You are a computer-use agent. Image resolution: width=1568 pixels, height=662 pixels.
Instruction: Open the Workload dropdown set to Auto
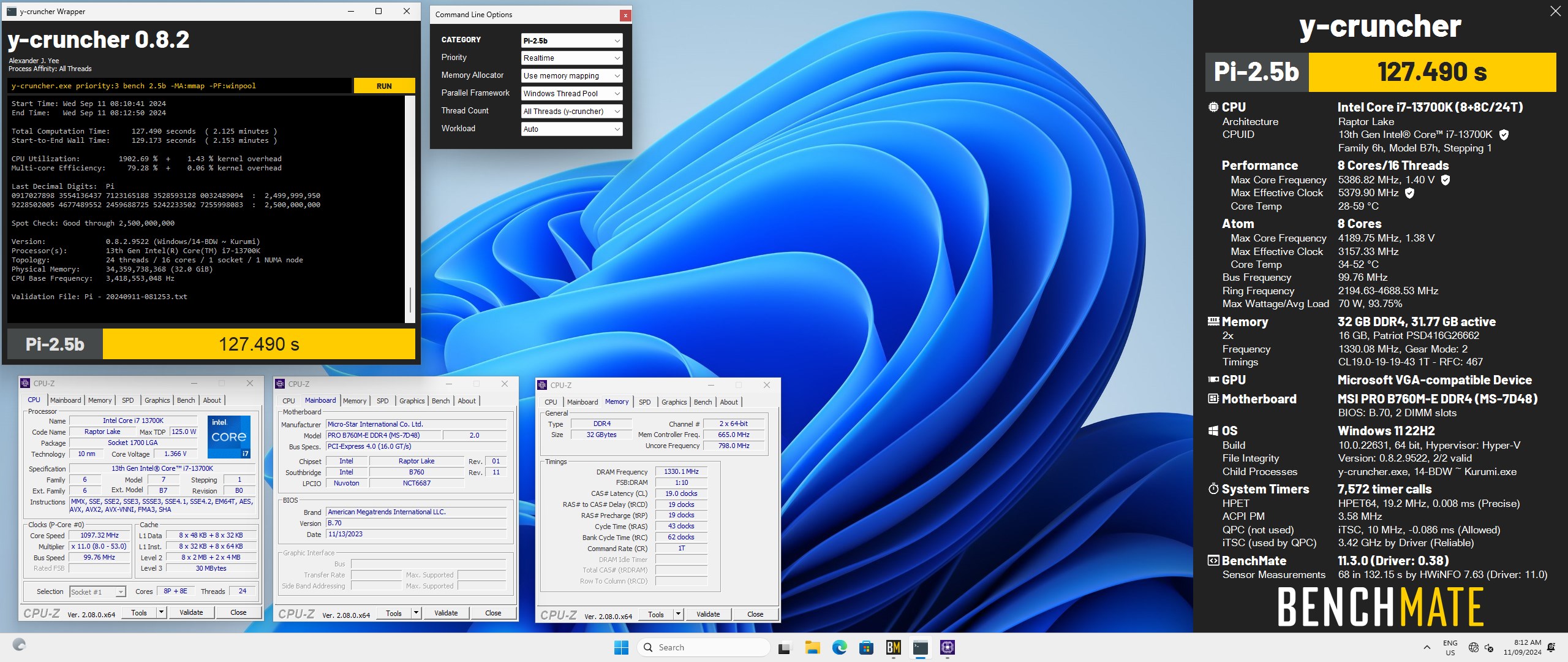[x=571, y=129]
